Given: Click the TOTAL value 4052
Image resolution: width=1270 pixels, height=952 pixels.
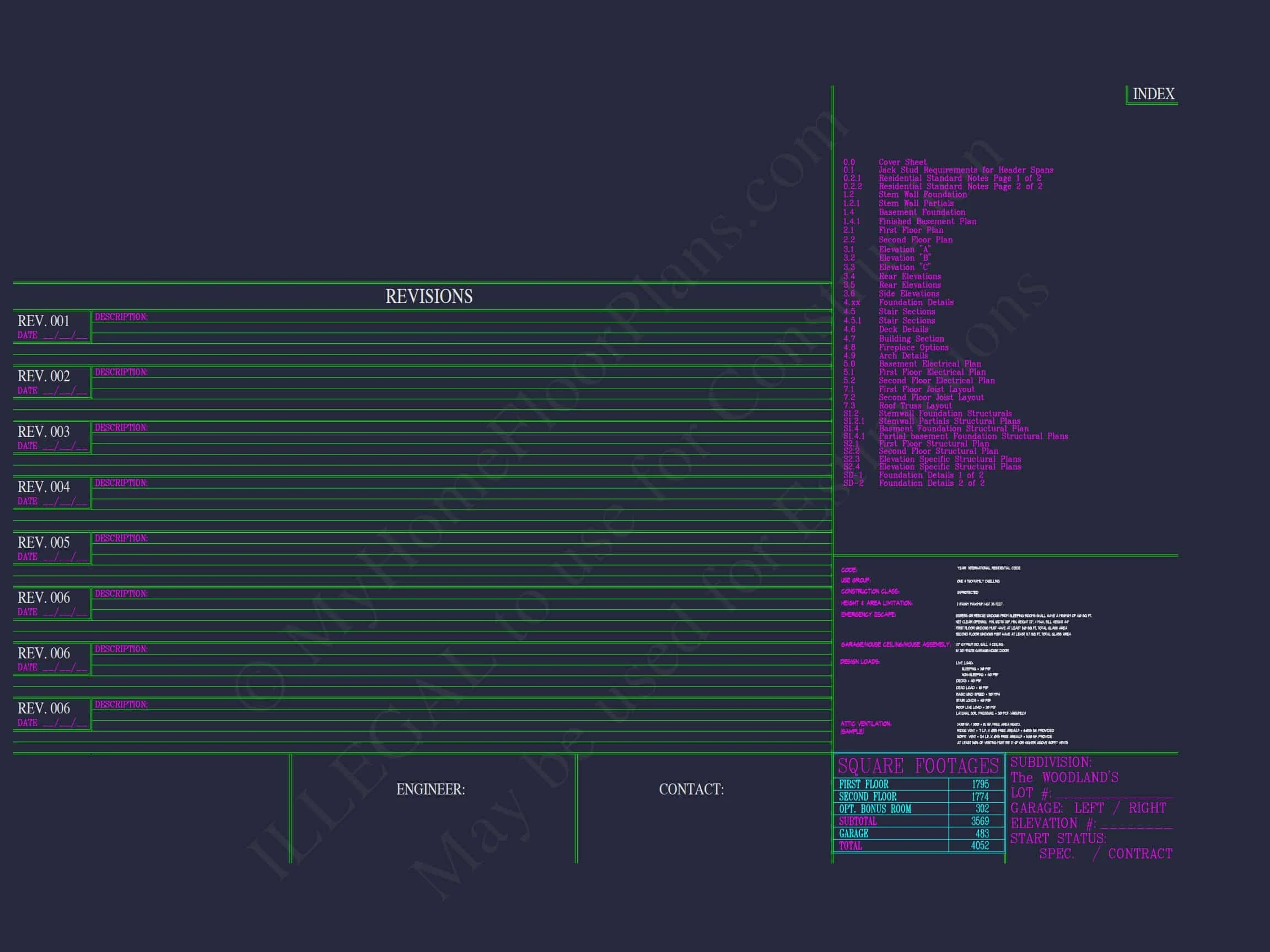Looking at the screenshot, I should 980,846.
